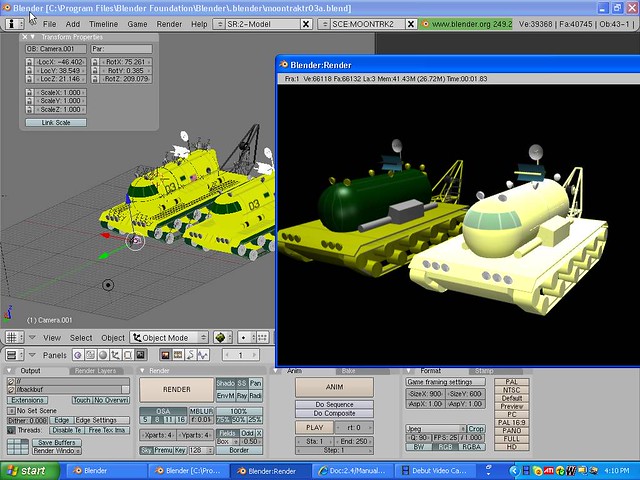Collapse the Output panel triangle
This screenshot has width=640, height=480.
[x=10, y=371]
